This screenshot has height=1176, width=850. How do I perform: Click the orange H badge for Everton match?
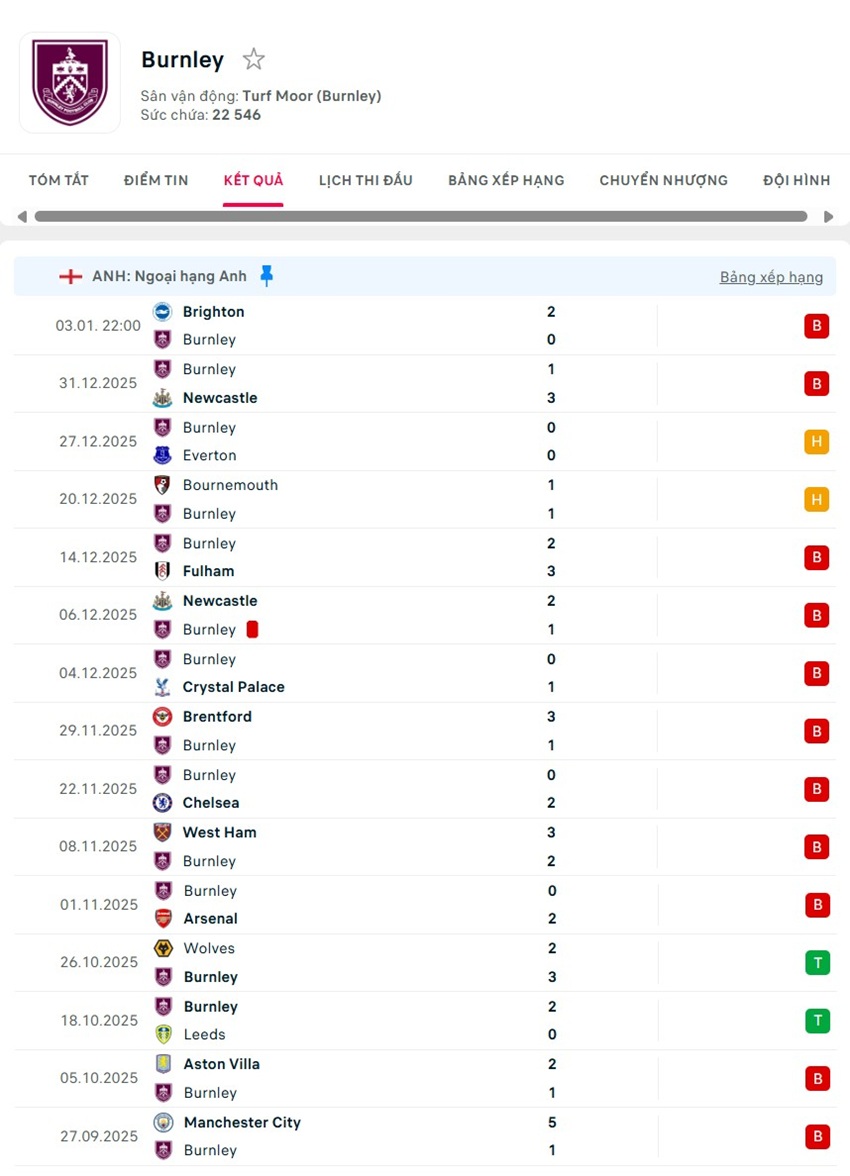(817, 442)
